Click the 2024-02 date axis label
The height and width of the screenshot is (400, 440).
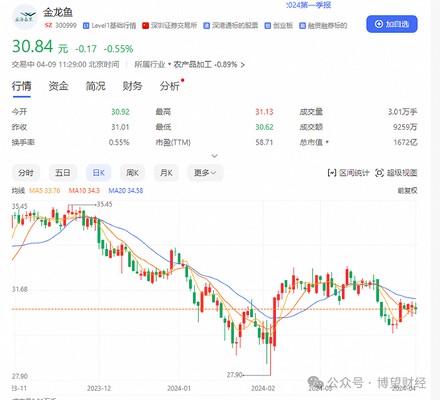[x=263, y=388]
